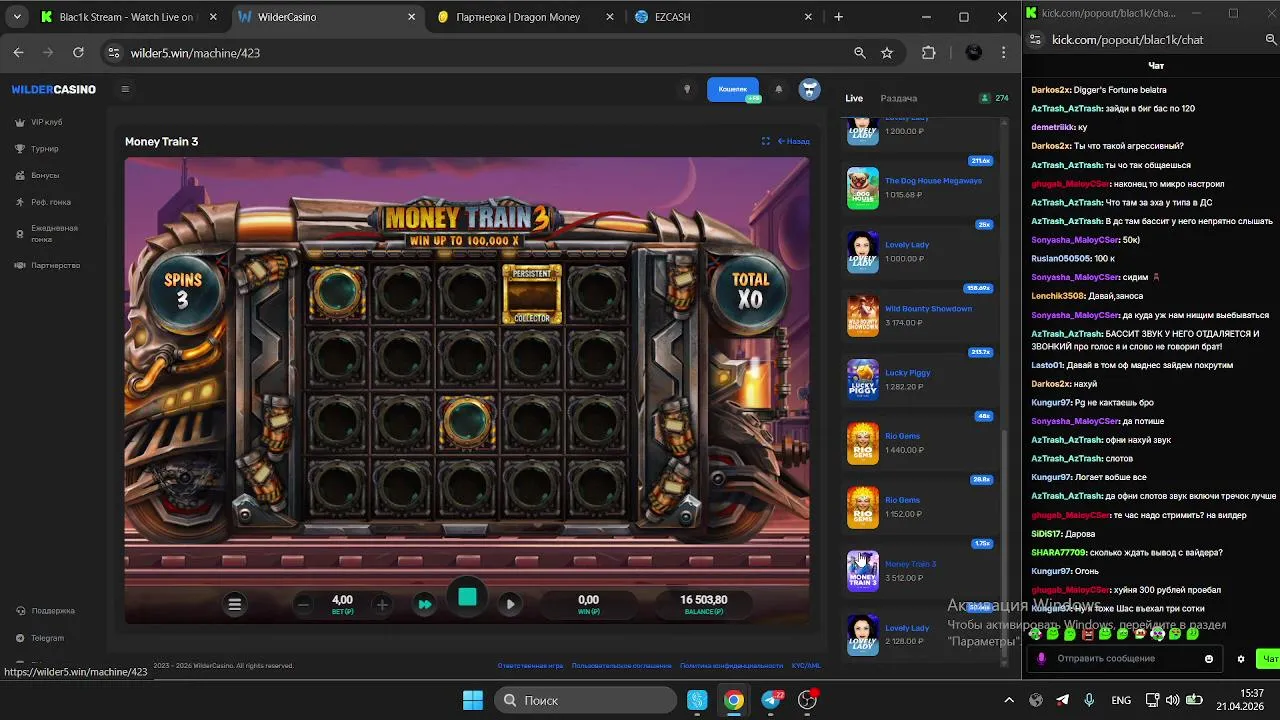Go back in browser history
Image resolution: width=1280 pixels, height=720 pixels.
coord(18,53)
